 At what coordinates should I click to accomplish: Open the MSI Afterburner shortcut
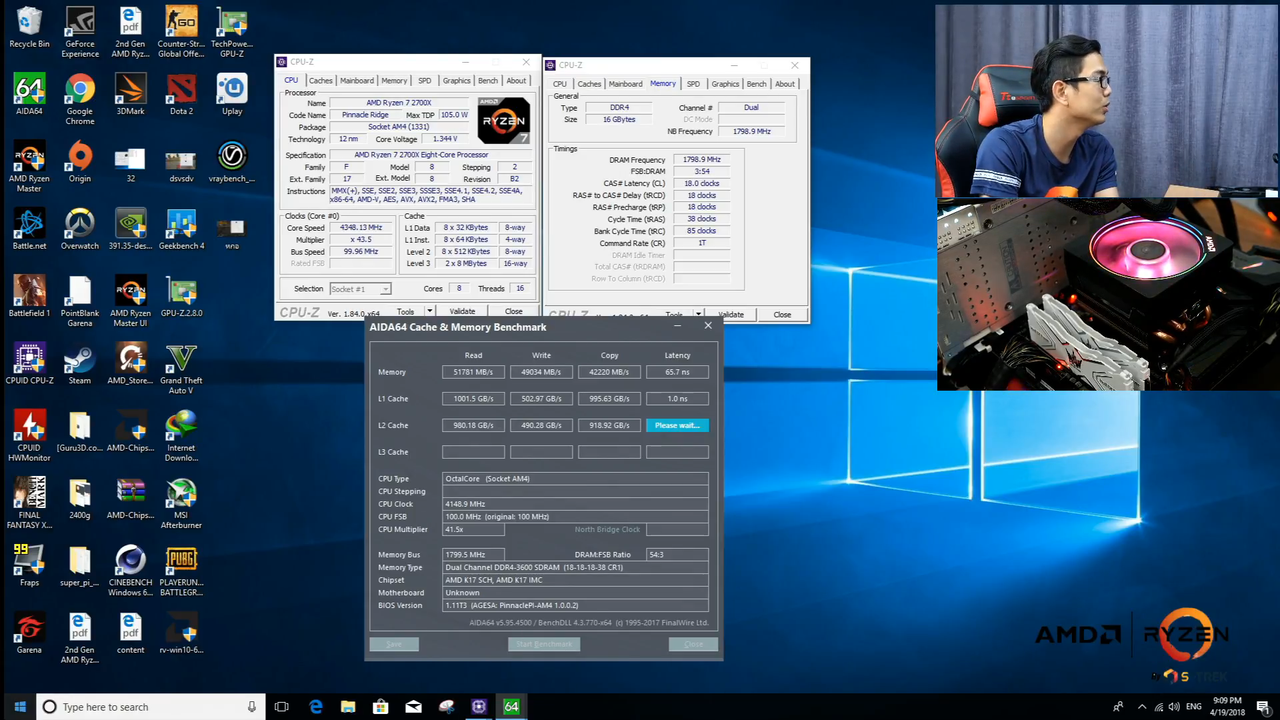(181, 494)
